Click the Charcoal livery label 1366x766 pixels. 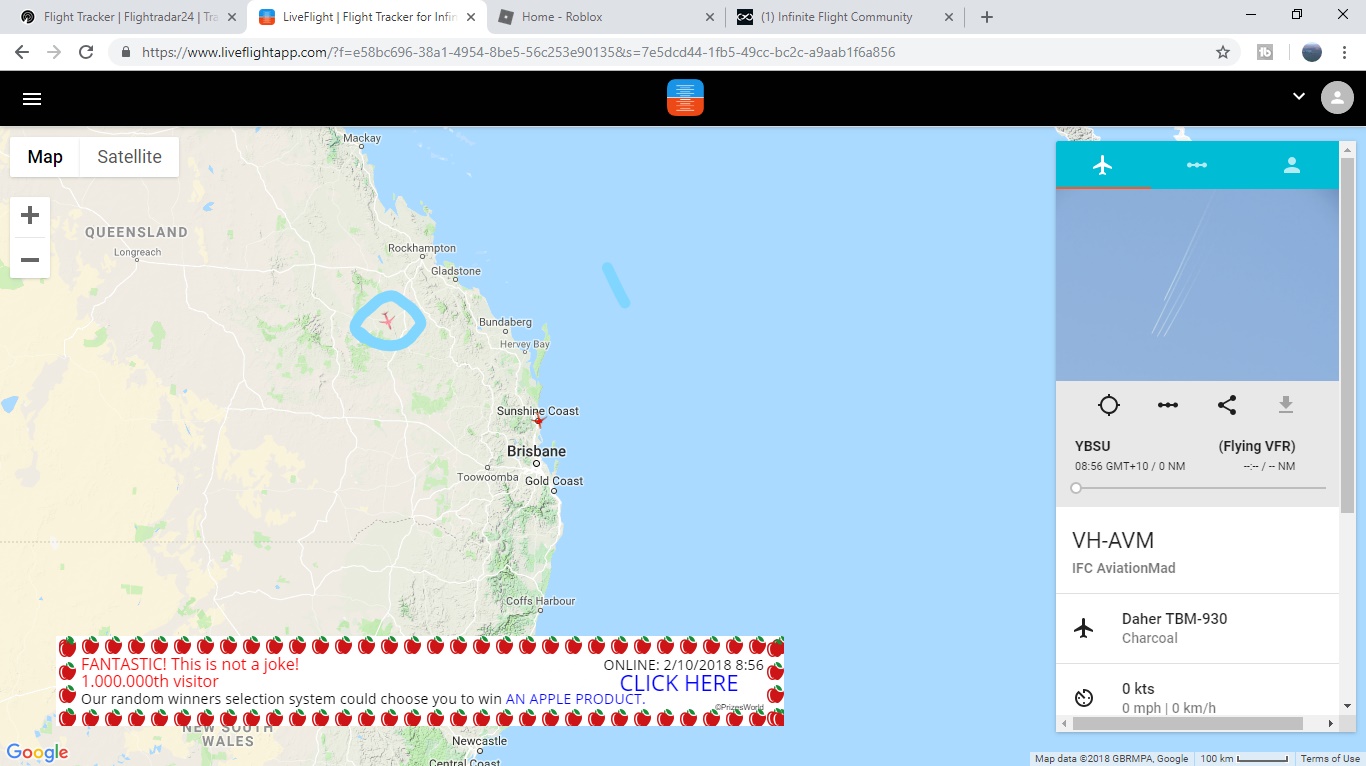tap(1150, 638)
